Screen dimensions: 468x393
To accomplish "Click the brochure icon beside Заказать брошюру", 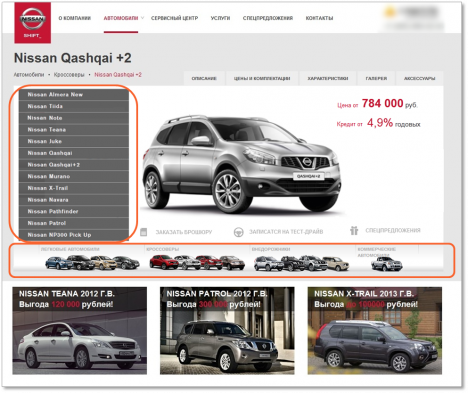I will coord(144,232).
